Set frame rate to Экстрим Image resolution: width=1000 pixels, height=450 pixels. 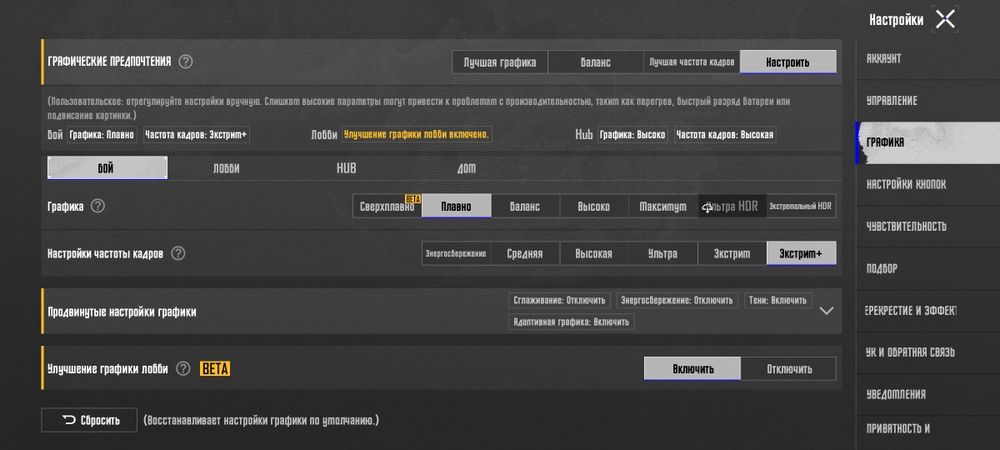click(x=732, y=253)
